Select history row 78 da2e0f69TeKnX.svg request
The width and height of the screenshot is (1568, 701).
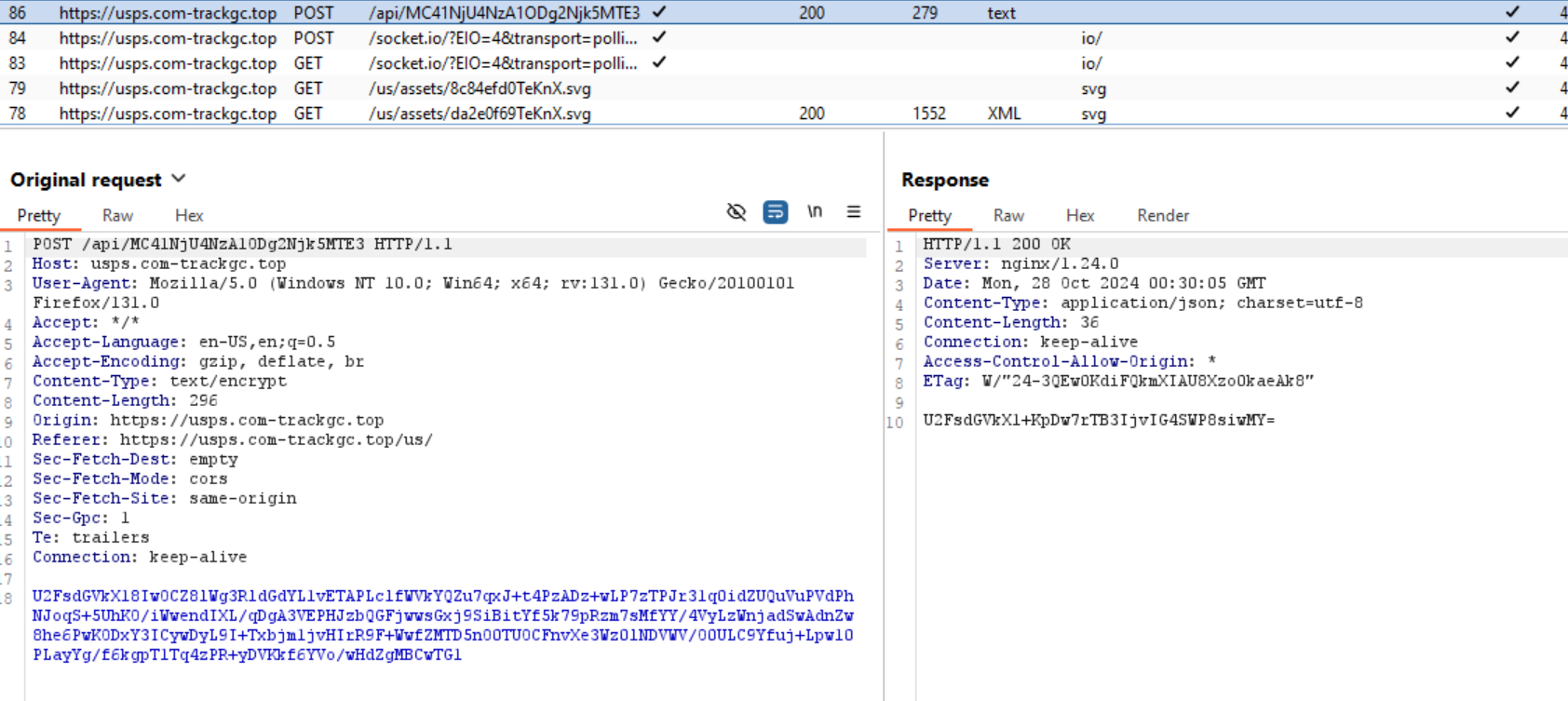click(480, 114)
